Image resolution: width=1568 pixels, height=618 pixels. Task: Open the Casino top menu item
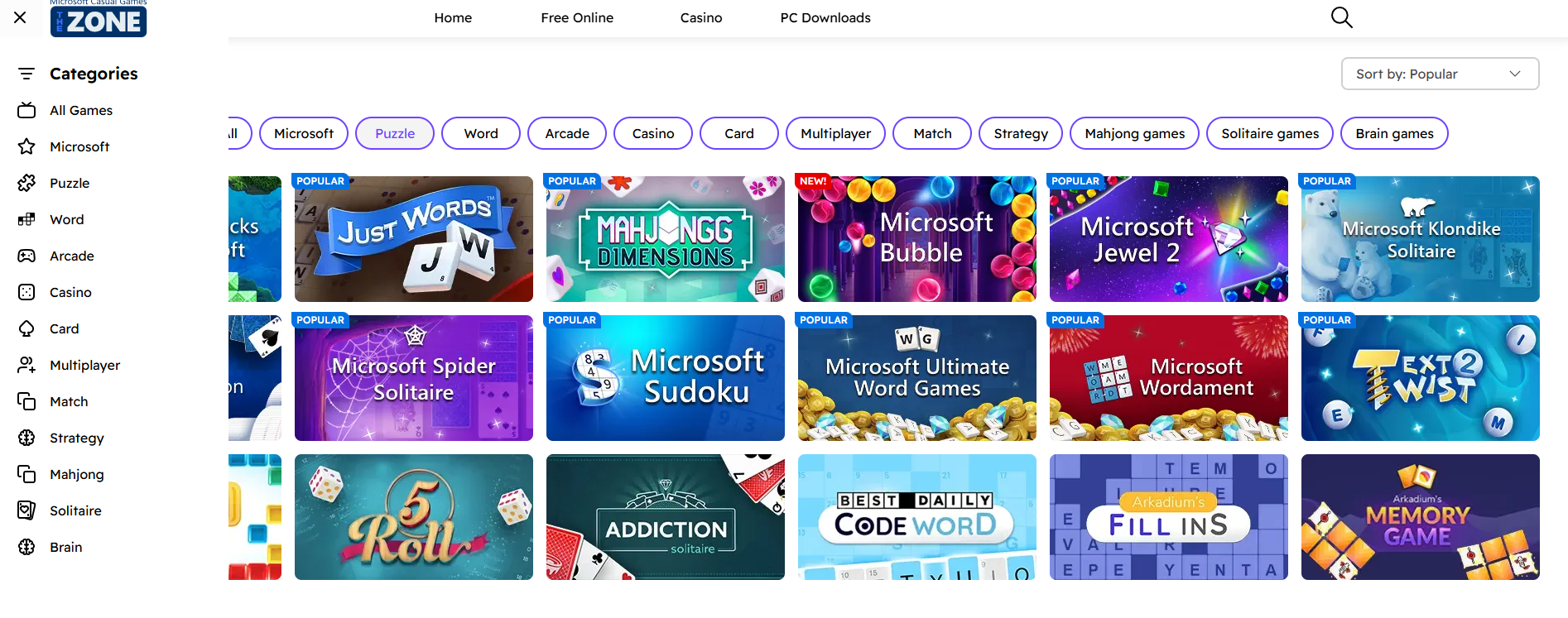click(701, 17)
